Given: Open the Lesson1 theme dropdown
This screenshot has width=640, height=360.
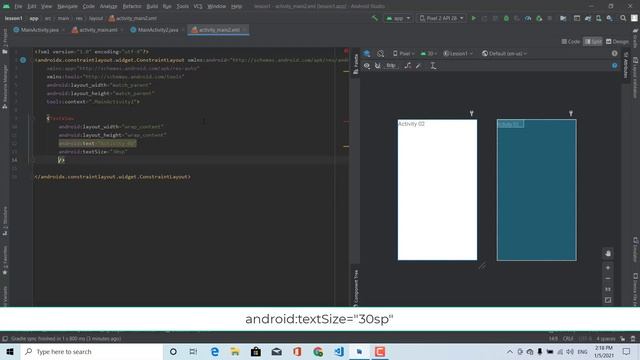Looking at the screenshot, I should 458,53.
